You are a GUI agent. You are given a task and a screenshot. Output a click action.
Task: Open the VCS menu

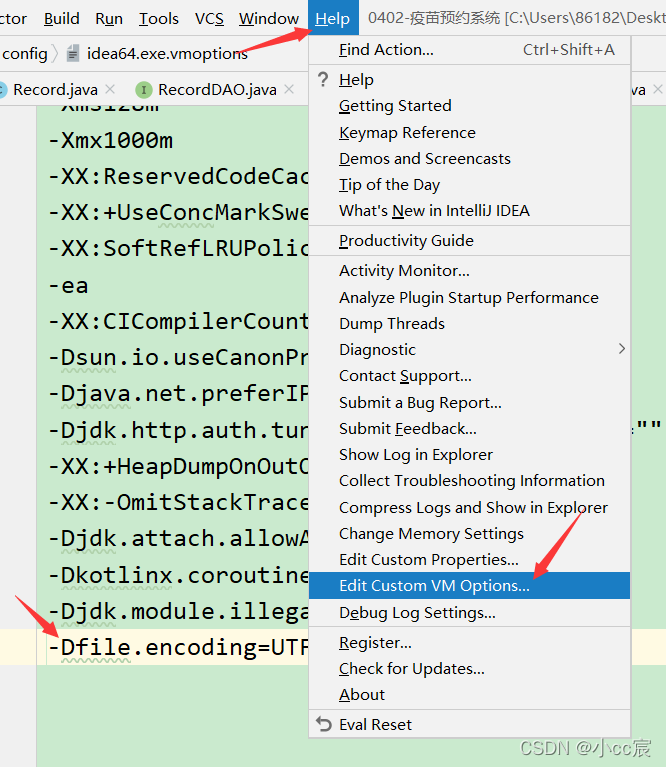click(x=209, y=19)
